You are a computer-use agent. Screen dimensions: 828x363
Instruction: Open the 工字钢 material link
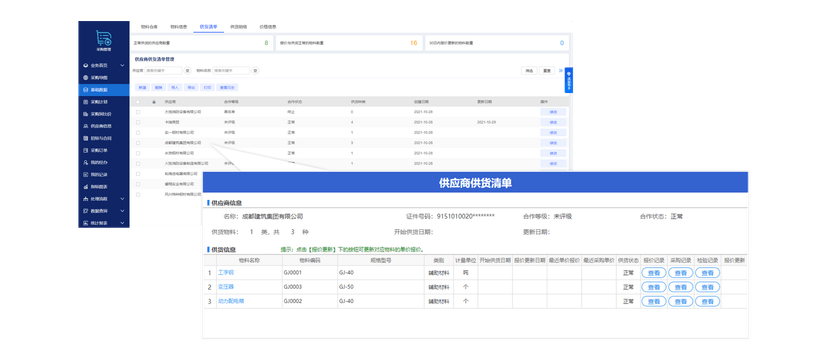(226, 273)
